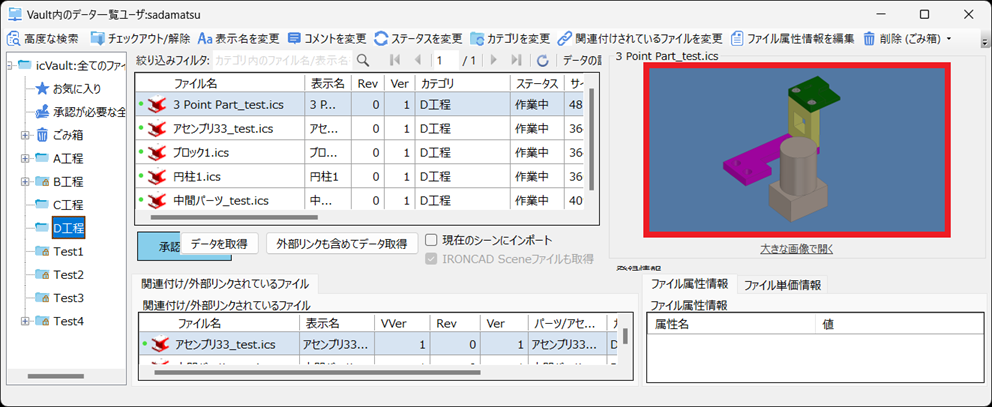Click 関連付けされているファイルを変更 link icon
Viewport: 992px width, 407px height.
point(564,39)
